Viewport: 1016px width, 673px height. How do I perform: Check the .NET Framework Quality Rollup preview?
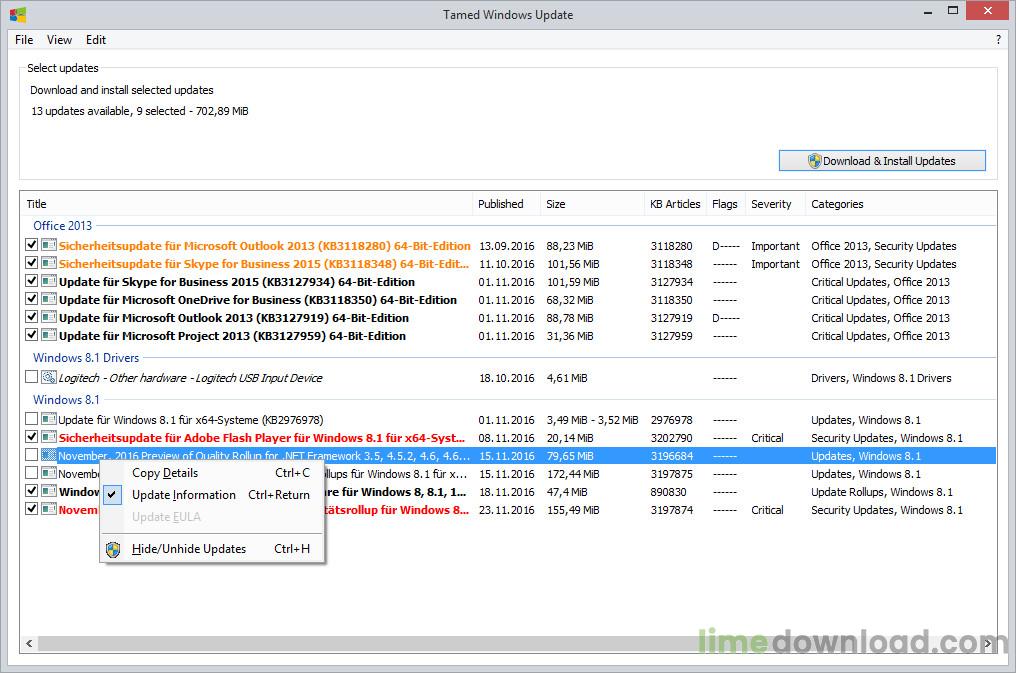pyautogui.click(x=31, y=455)
